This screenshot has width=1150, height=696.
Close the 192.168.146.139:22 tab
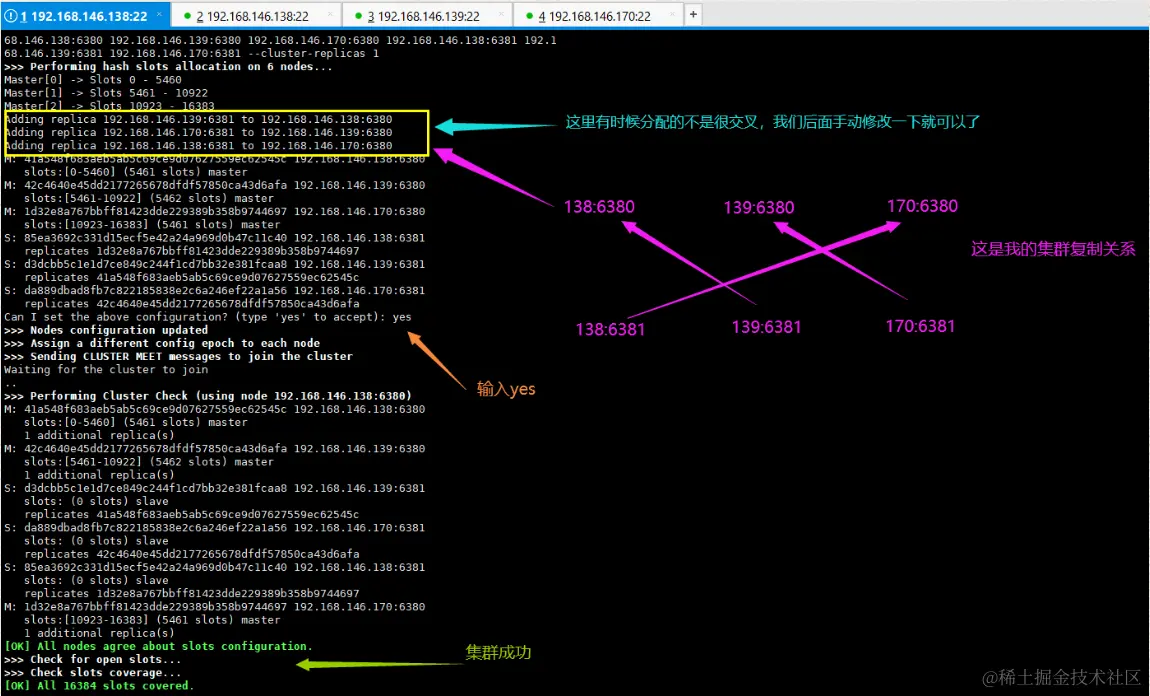(x=501, y=14)
